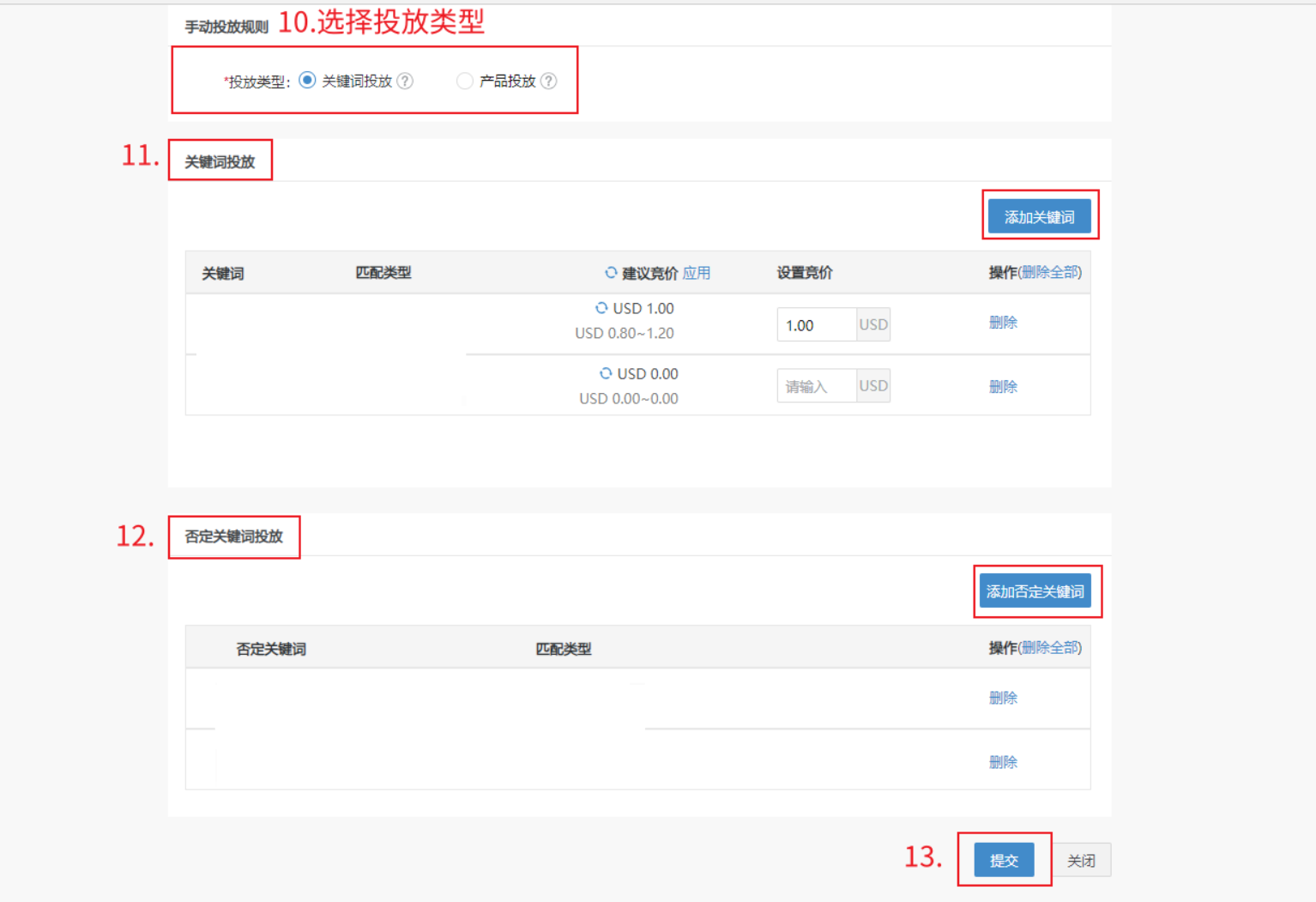Refresh suggested bid USD 1.00 icon
This screenshot has width=1316, height=902.
(x=601, y=308)
